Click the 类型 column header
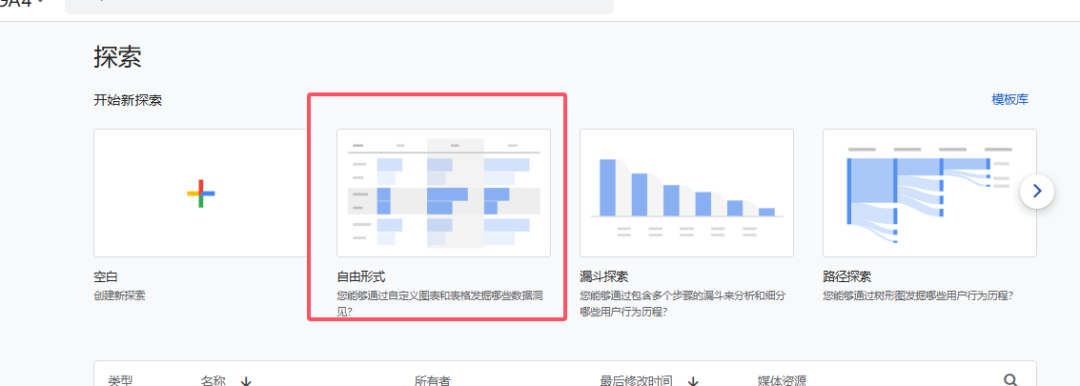The height and width of the screenshot is (386, 1080). (x=121, y=380)
